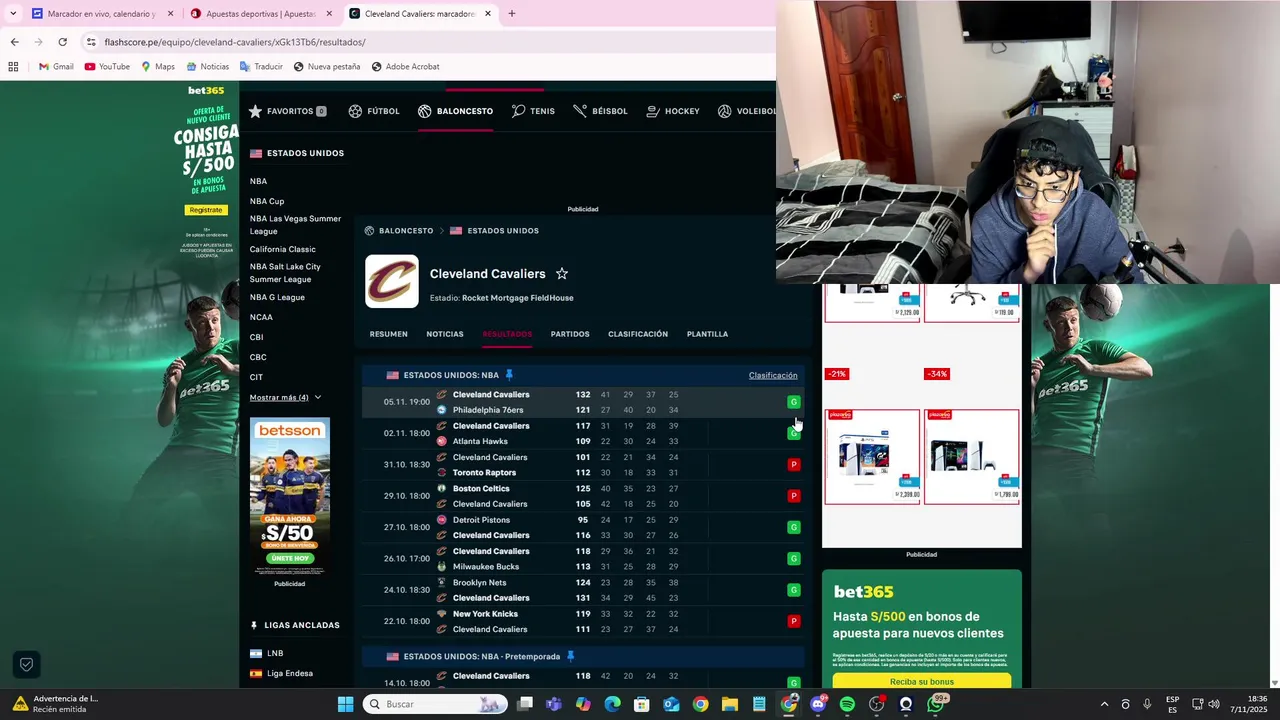Switch to Apuestas deportivas tab

[260, 14]
